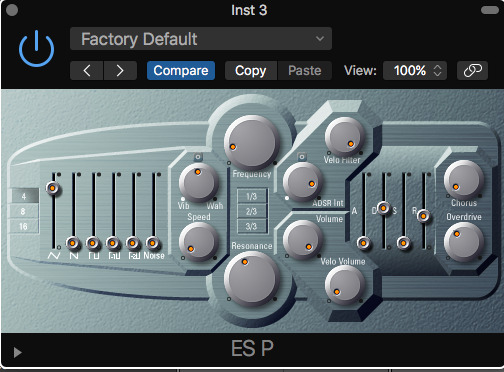Open the View 100% size menu
The width and height of the screenshot is (504, 372).
coord(415,70)
